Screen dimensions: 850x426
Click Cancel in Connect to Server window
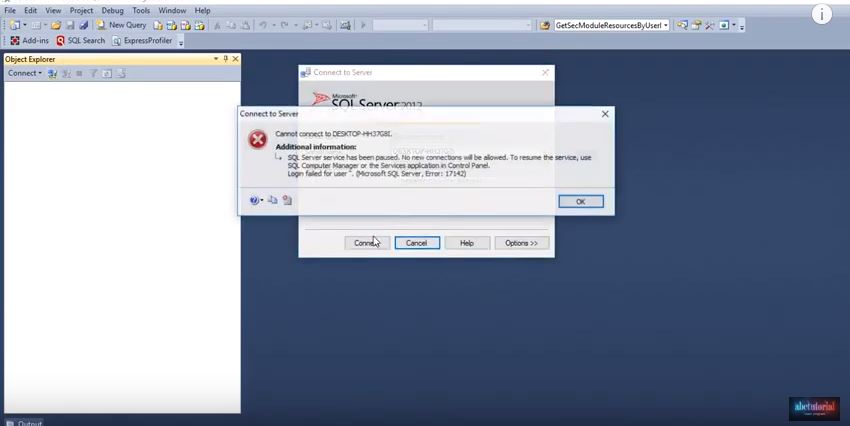click(417, 243)
